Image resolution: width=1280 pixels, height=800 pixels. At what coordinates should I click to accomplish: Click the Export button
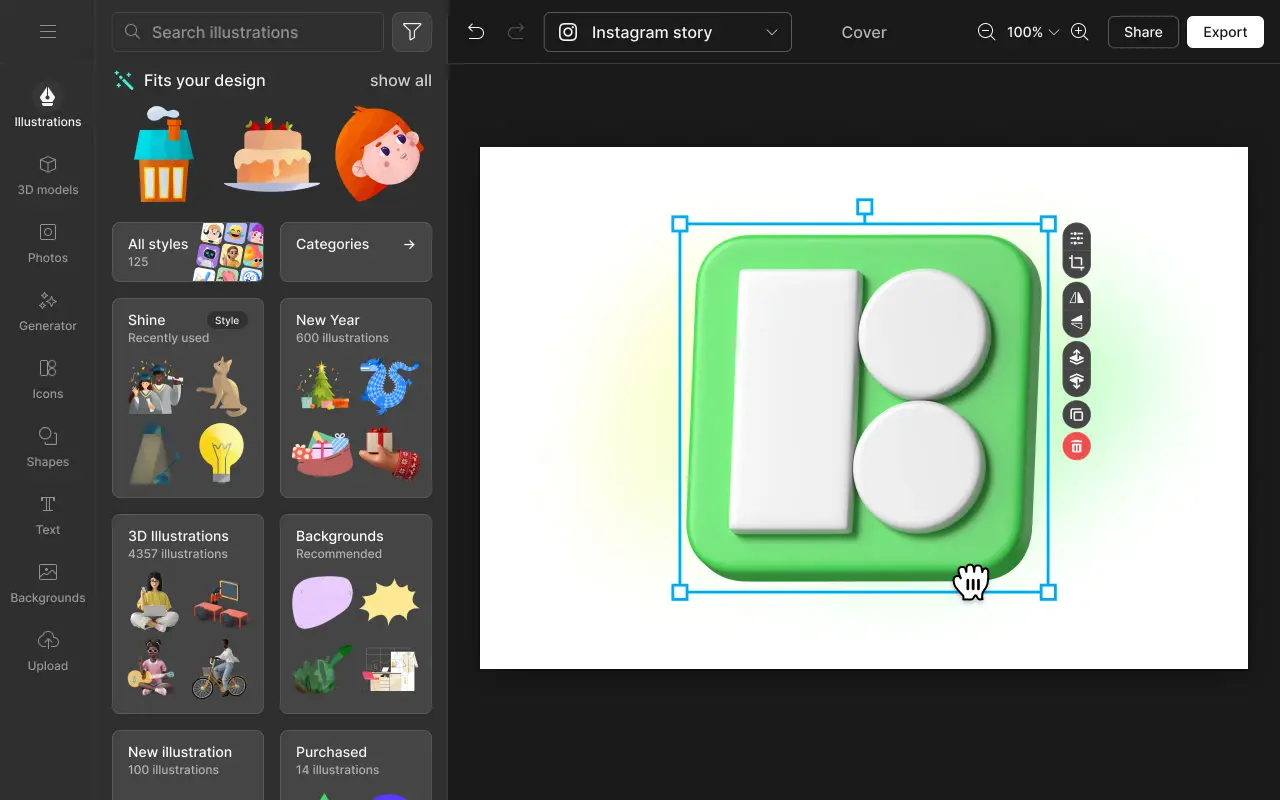(x=1224, y=31)
